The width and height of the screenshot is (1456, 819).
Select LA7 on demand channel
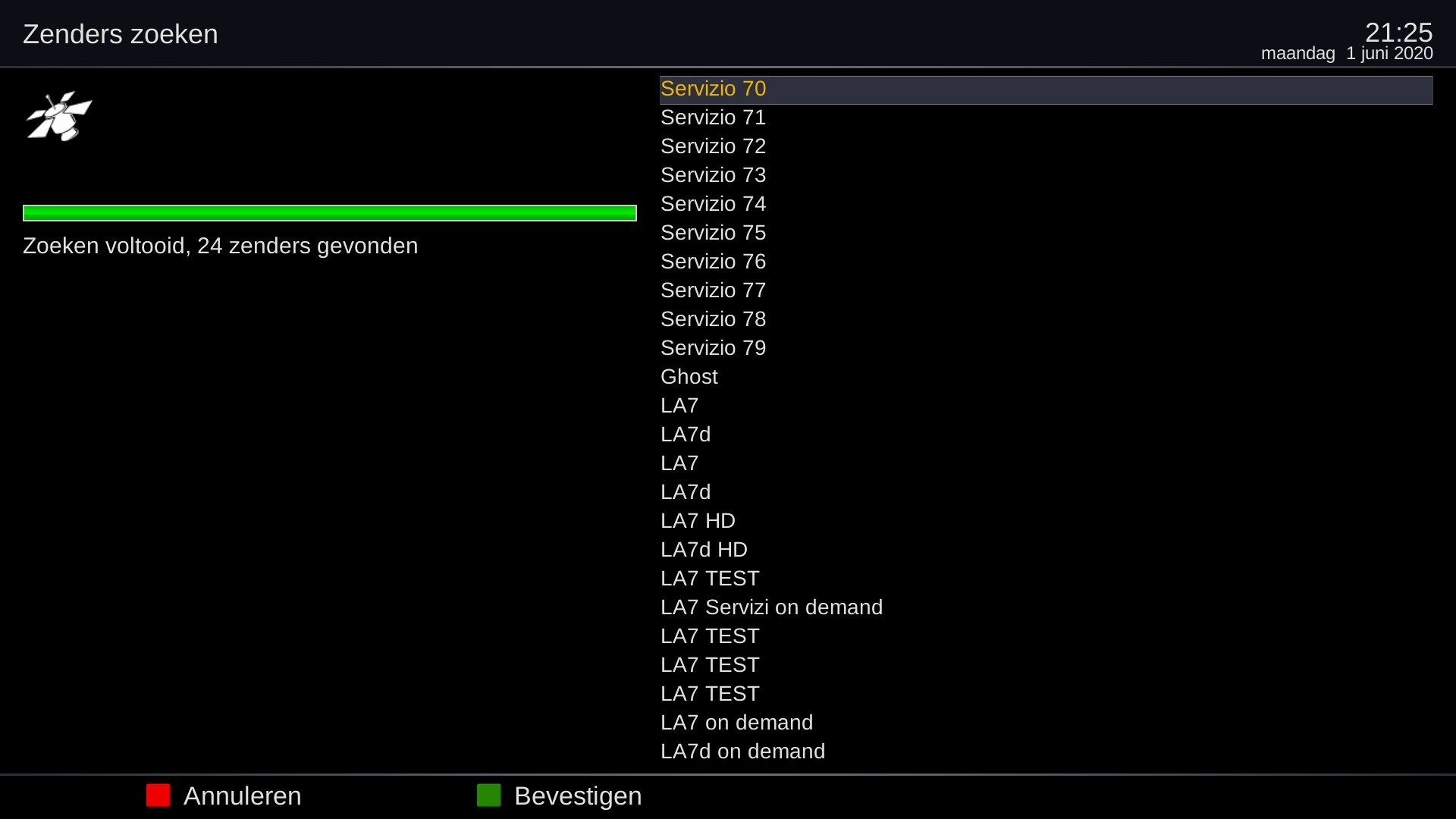pos(736,723)
